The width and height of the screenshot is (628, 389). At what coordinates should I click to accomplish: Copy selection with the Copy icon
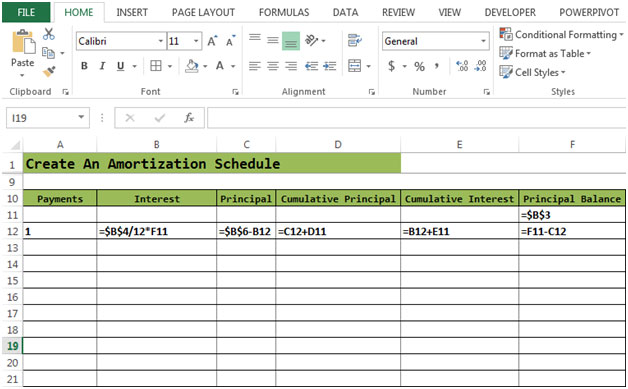click(48, 52)
